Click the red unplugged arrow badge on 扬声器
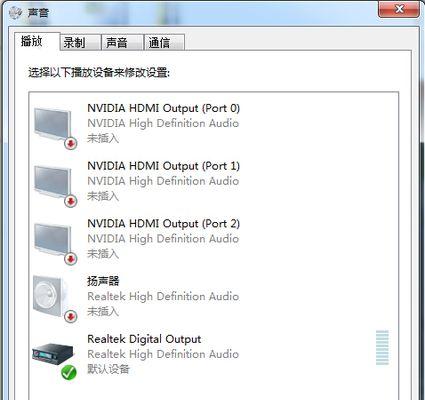Viewport: 425px width, 400px height. pyautogui.click(x=71, y=316)
